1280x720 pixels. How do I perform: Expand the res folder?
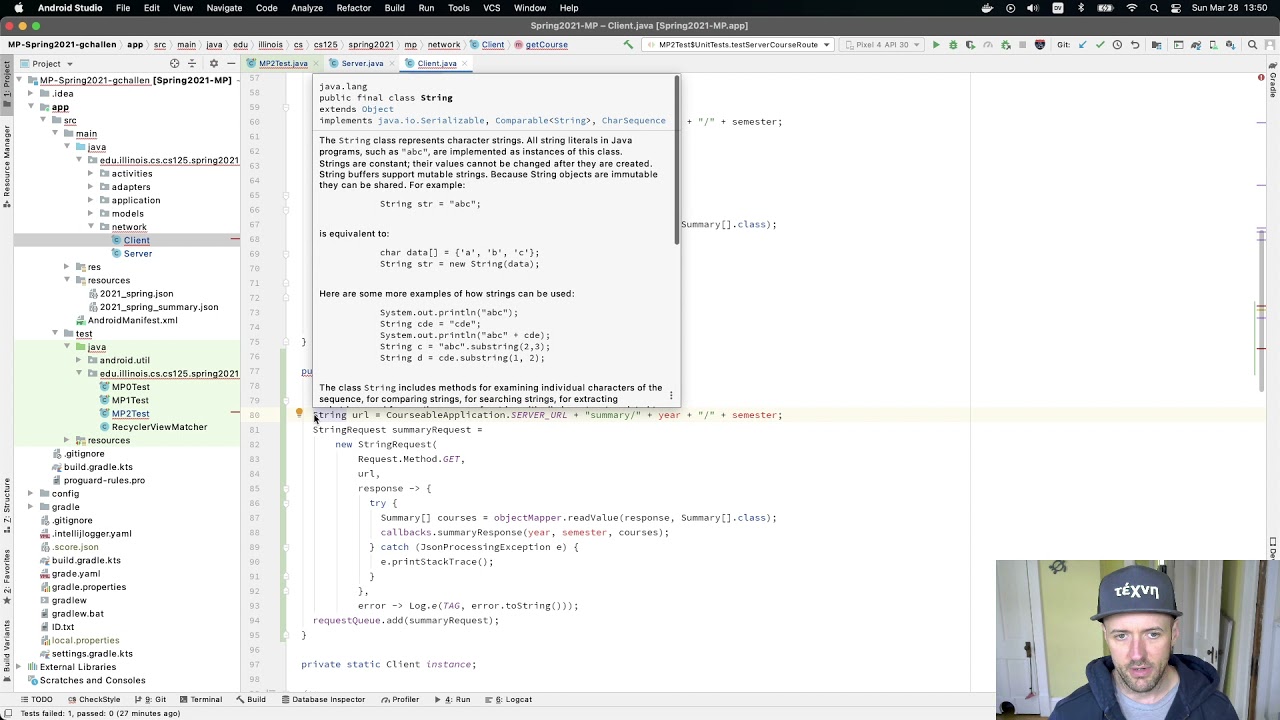(67, 267)
